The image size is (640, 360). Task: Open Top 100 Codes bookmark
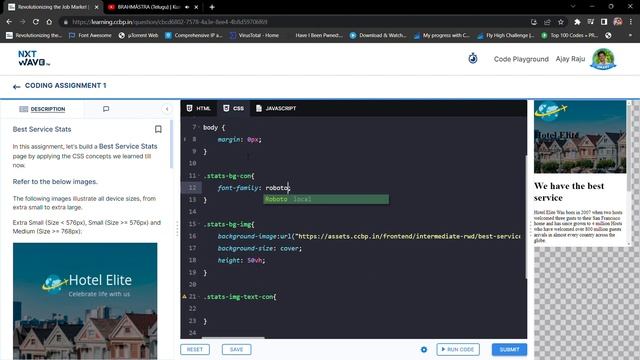569,36
